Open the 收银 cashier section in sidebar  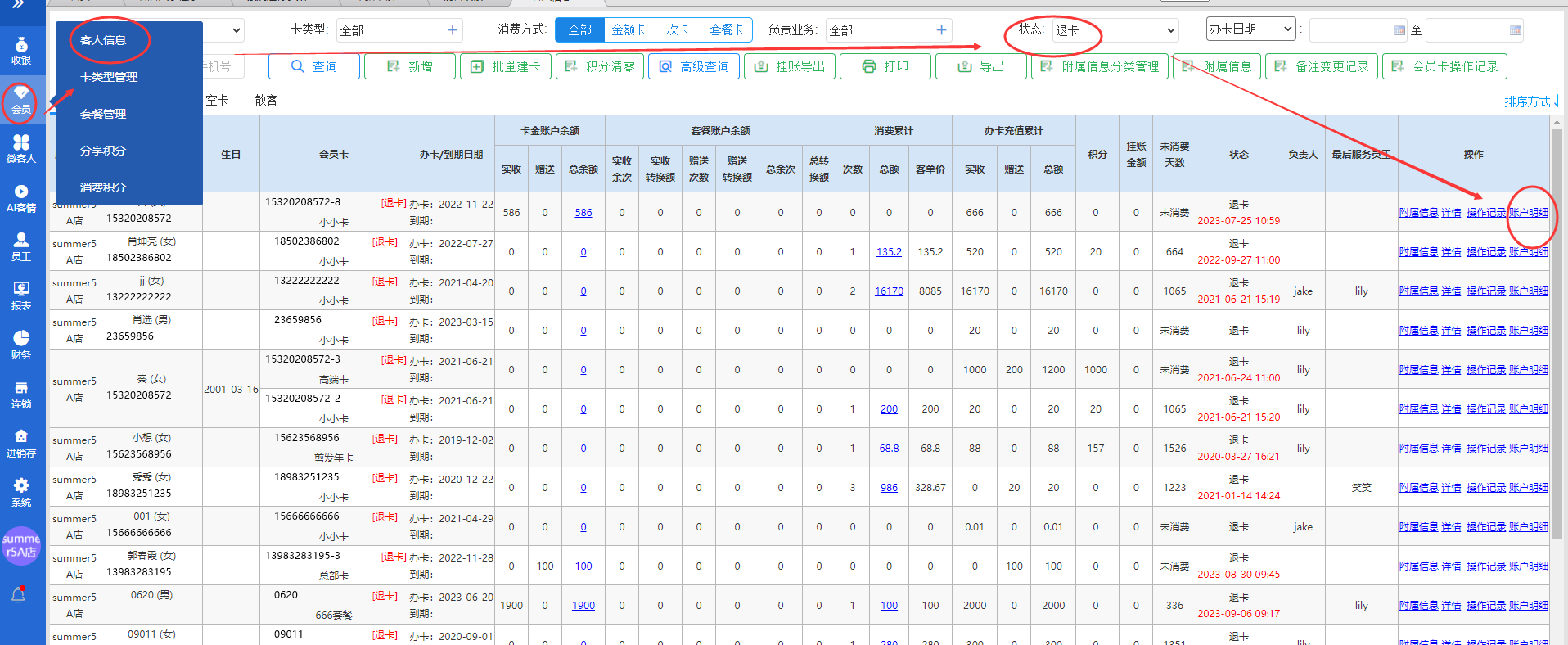pos(21,51)
